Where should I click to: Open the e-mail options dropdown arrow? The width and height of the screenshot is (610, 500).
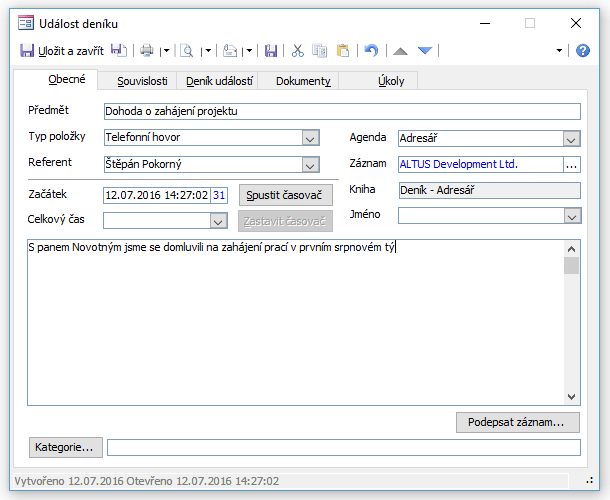(249, 51)
